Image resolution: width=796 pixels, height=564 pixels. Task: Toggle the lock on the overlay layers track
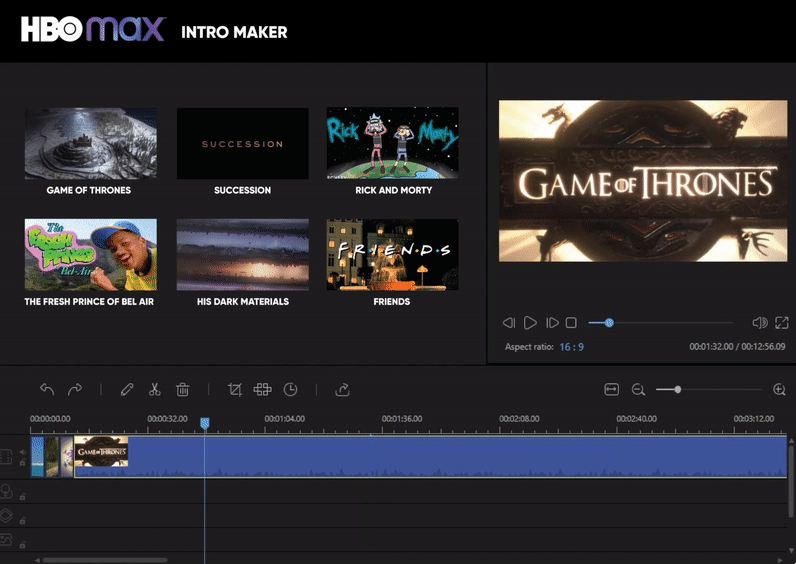coord(22,520)
